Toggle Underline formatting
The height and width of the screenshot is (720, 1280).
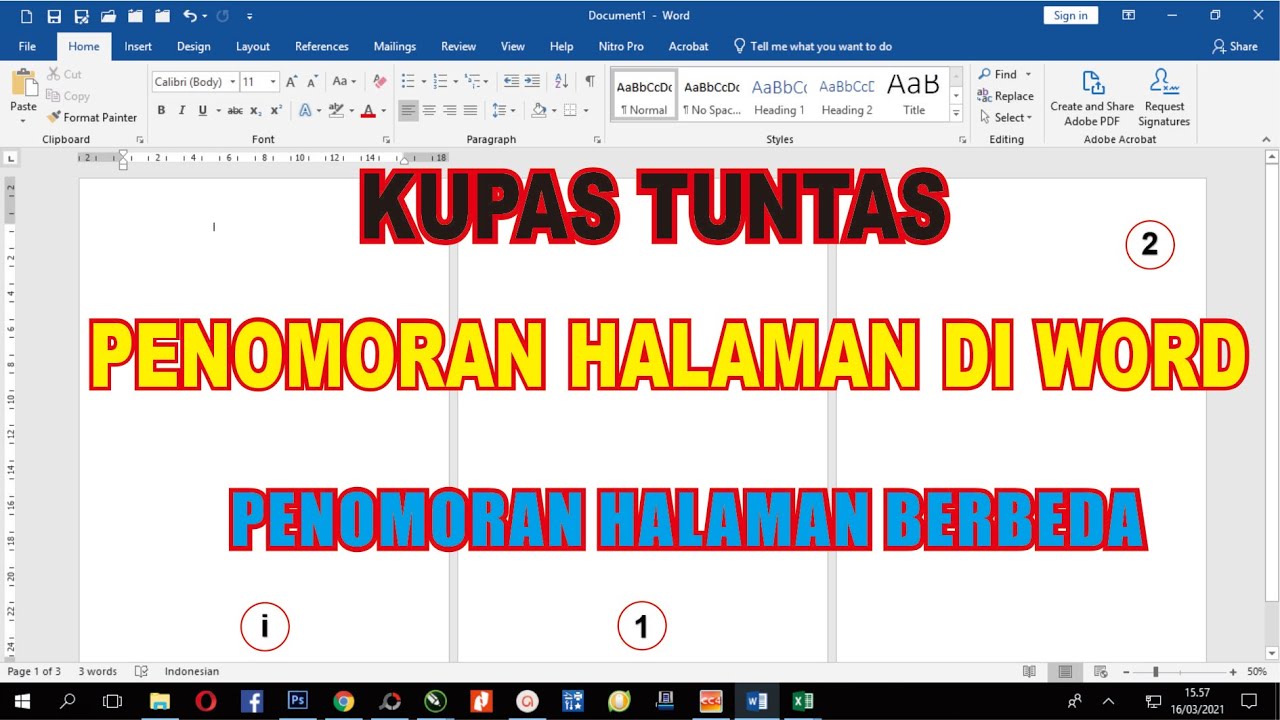(203, 111)
